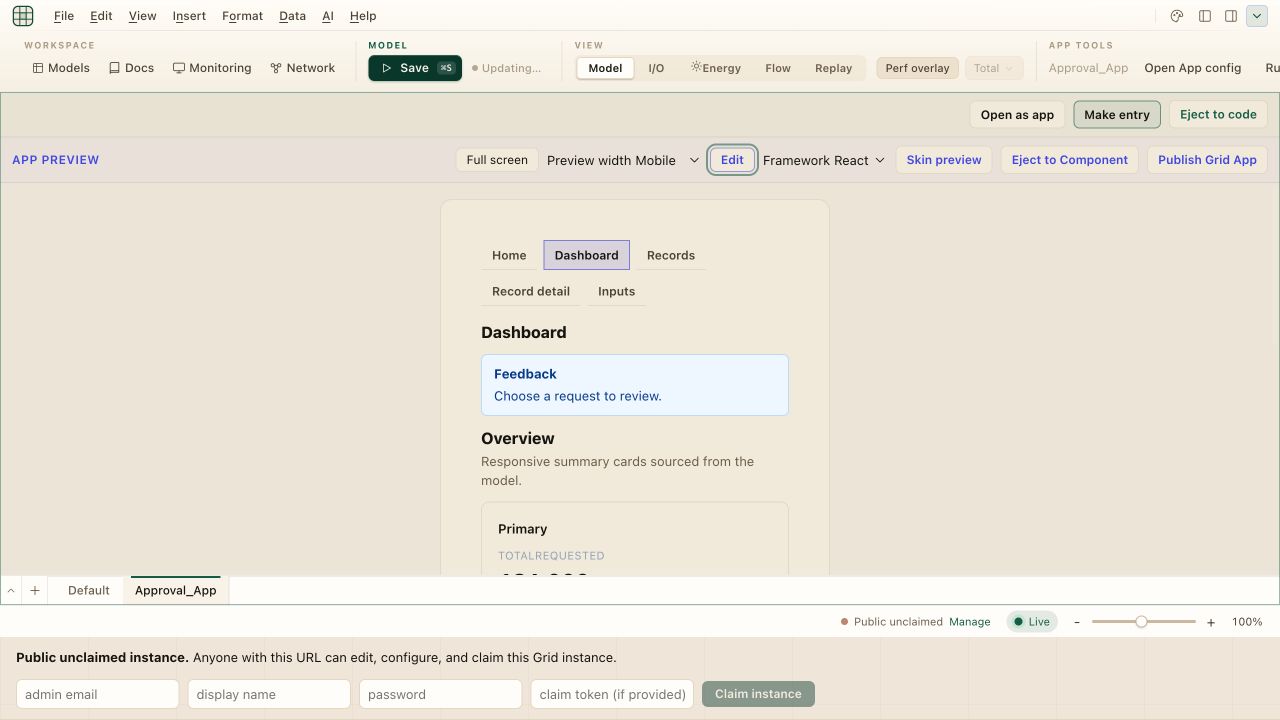The height and width of the screenshot is (720, 1280).
Task: Open the File menu
Action: (x=64, y=16)
